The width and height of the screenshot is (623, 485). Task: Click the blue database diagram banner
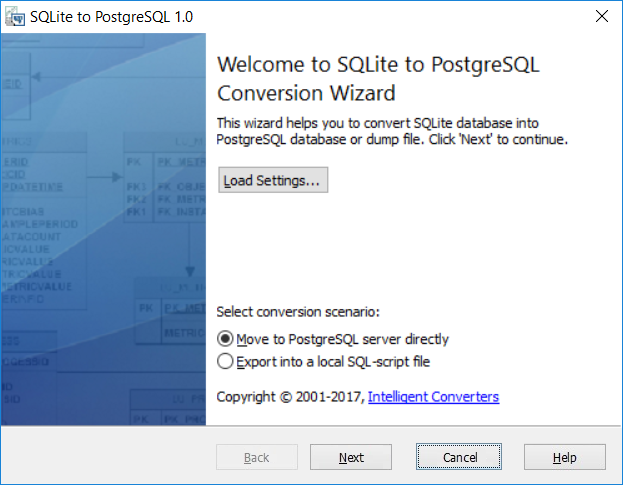pos(103,229)
